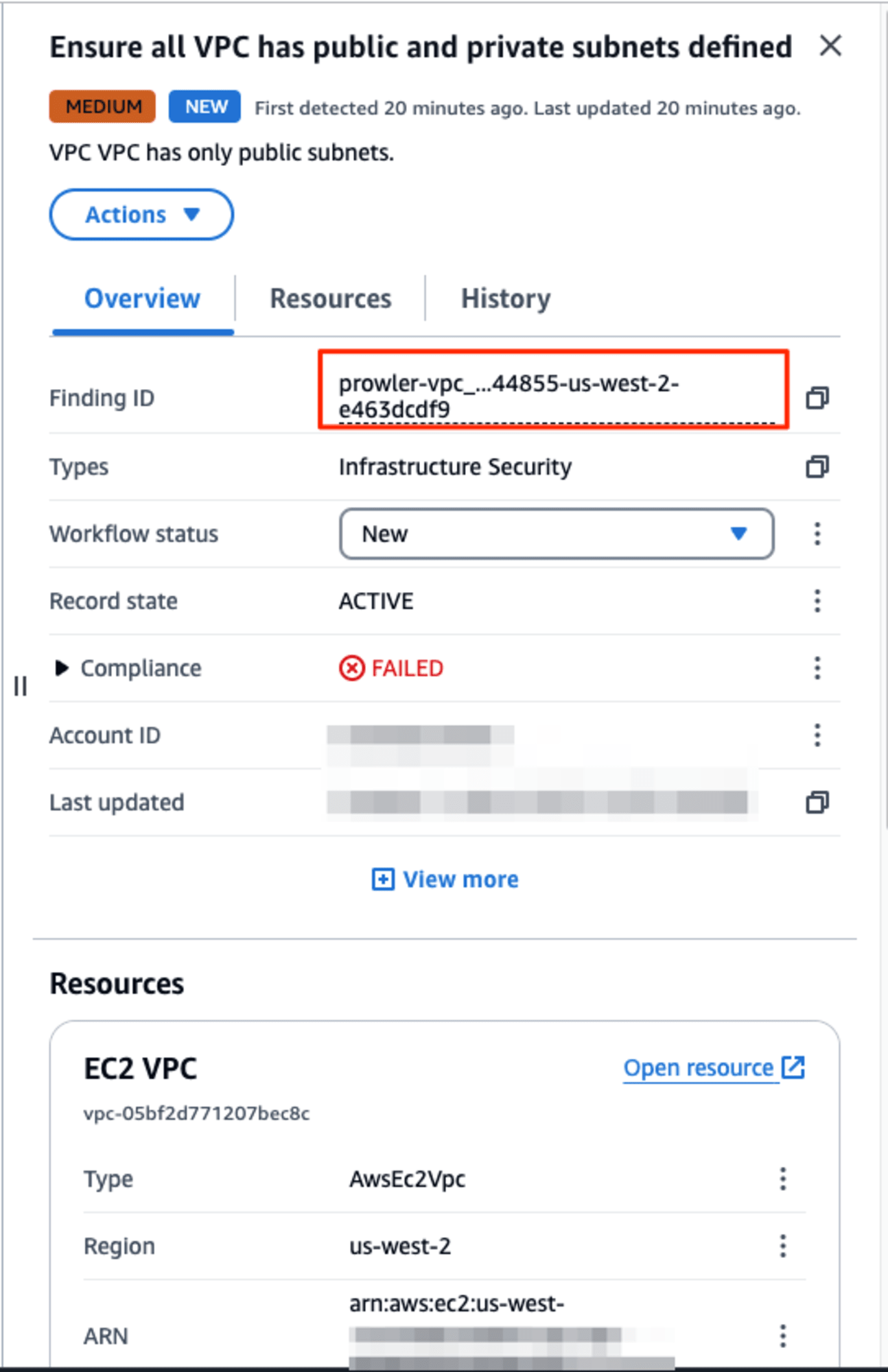Open options menu for Compliance row
Viewport: 888px width, 1372px height.
[x=817, y=667]
